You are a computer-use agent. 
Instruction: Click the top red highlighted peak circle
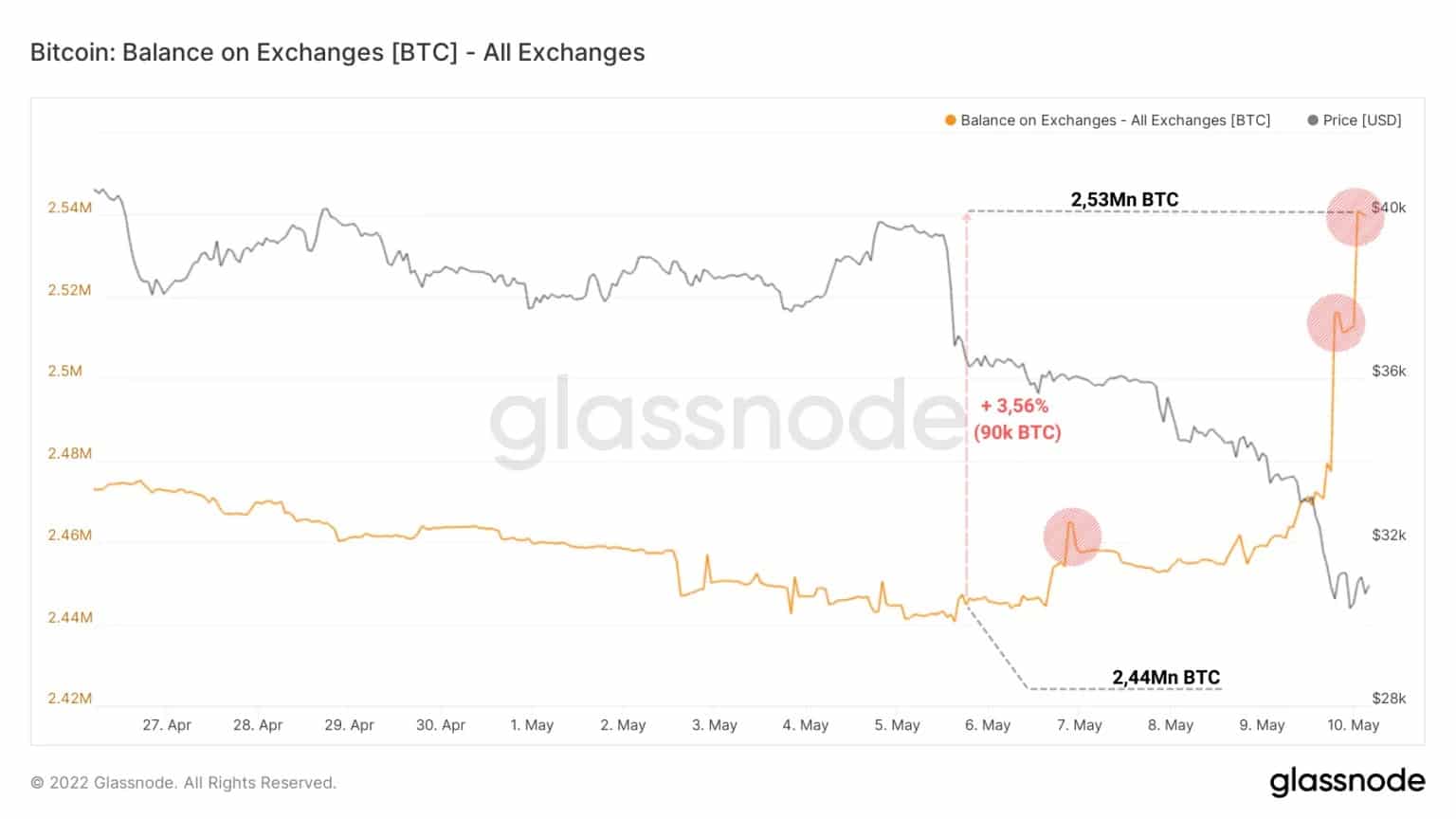(1355, 216)
